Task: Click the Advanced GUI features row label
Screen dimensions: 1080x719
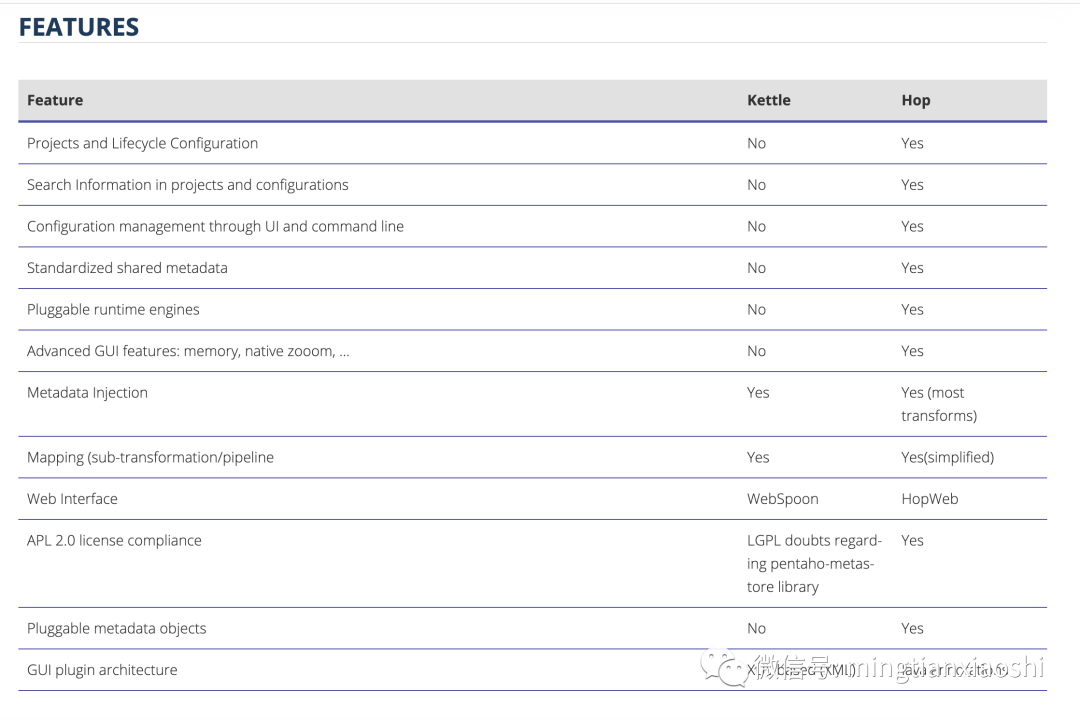Action: (x=188, y=351)
